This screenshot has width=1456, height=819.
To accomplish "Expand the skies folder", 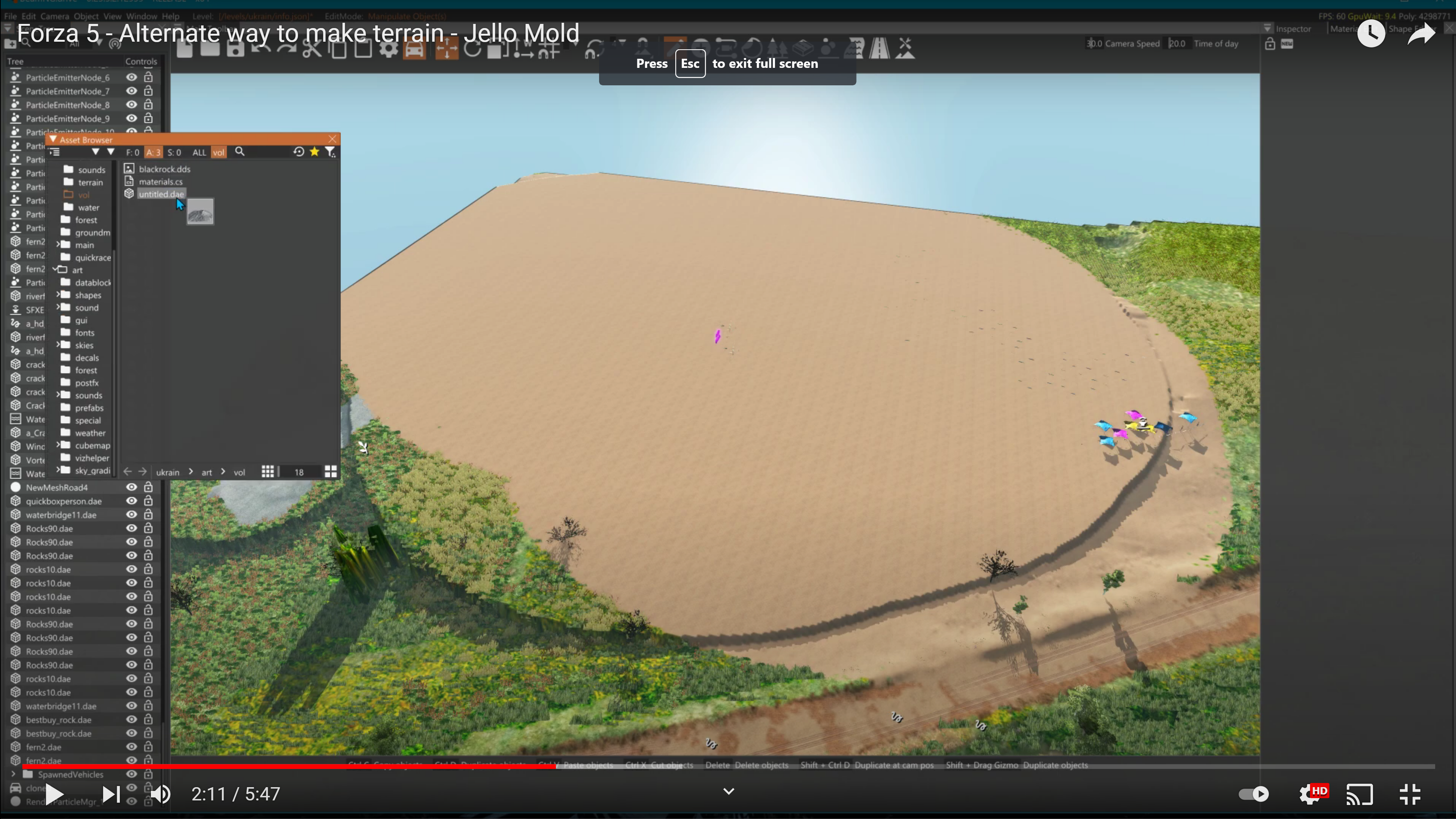I will [x=58, y=345].
